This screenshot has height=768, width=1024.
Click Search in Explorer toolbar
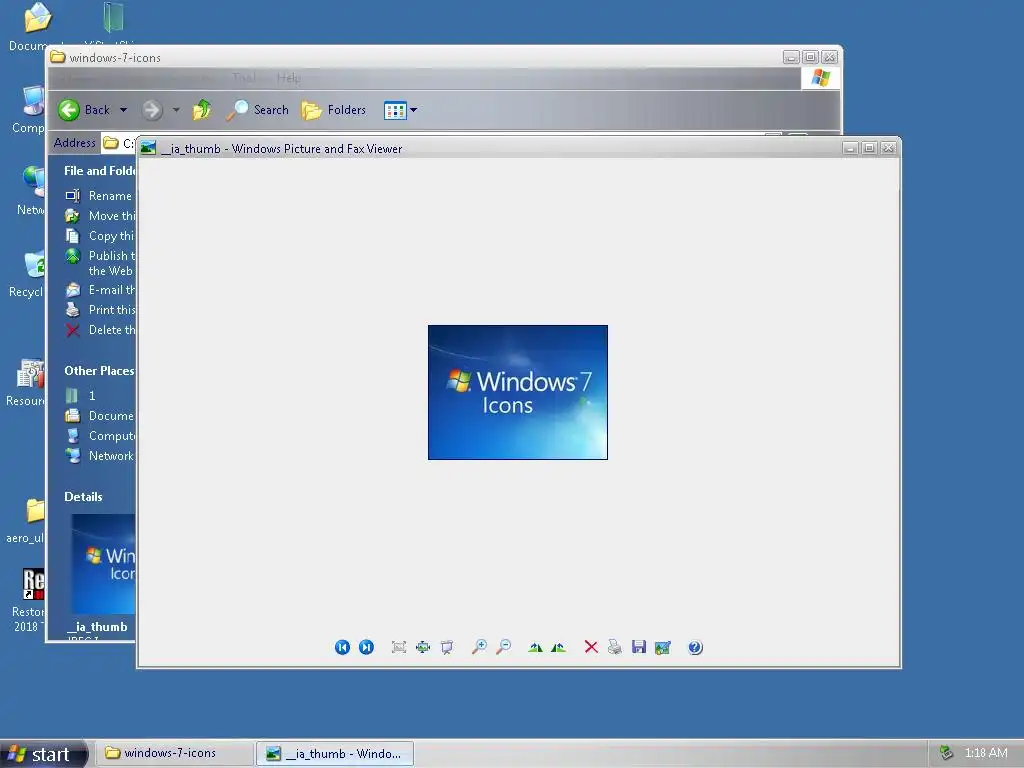(257, 110)
